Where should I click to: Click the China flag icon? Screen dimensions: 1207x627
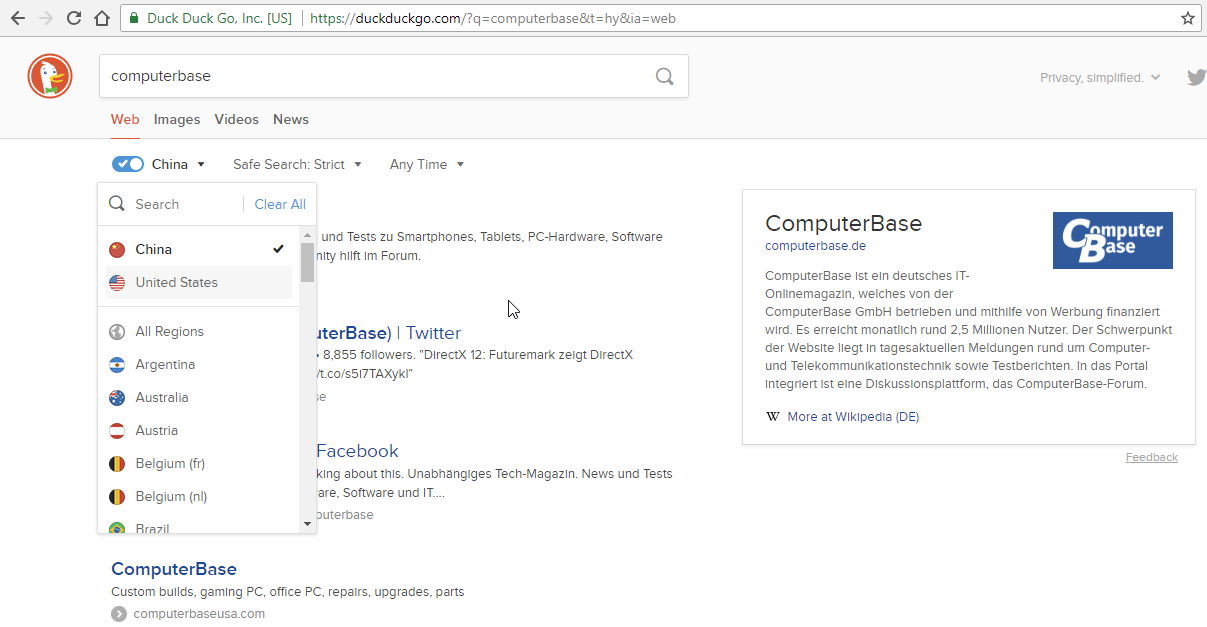coord(117,249)
